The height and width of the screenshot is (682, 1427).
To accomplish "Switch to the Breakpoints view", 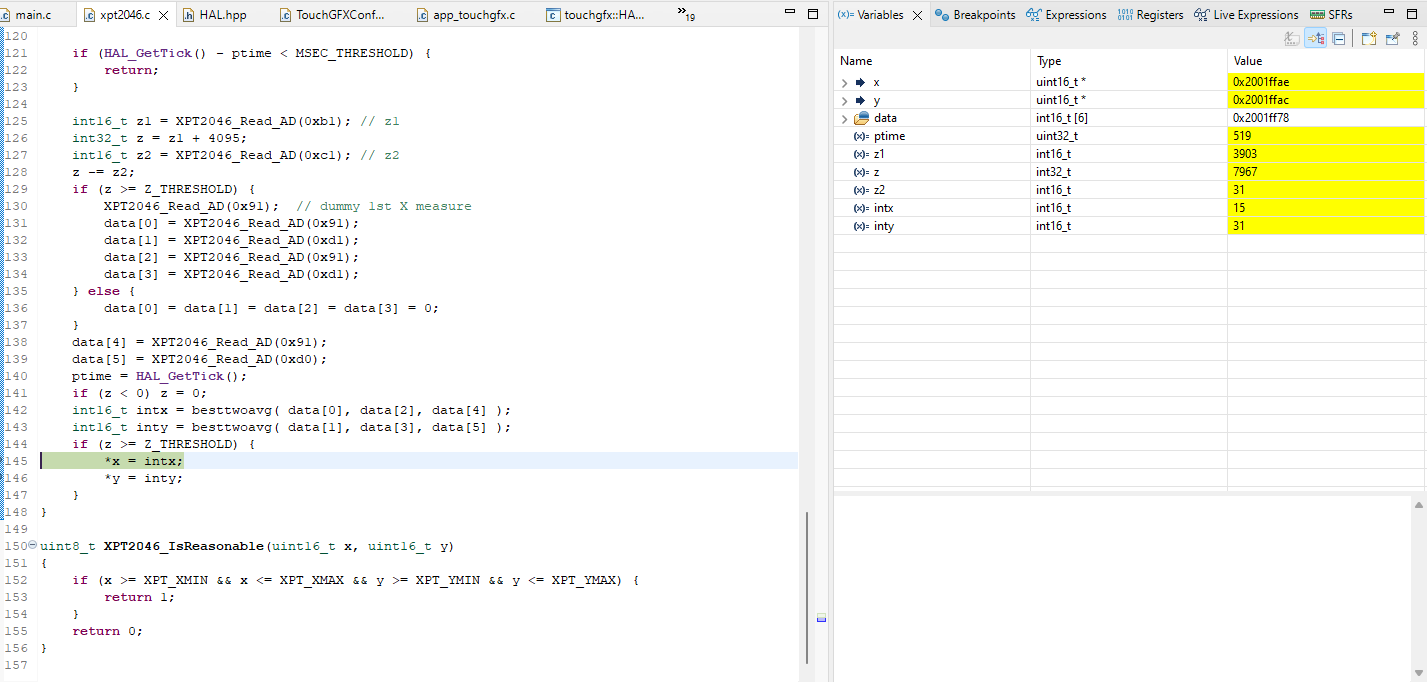I will coord(976,15).
